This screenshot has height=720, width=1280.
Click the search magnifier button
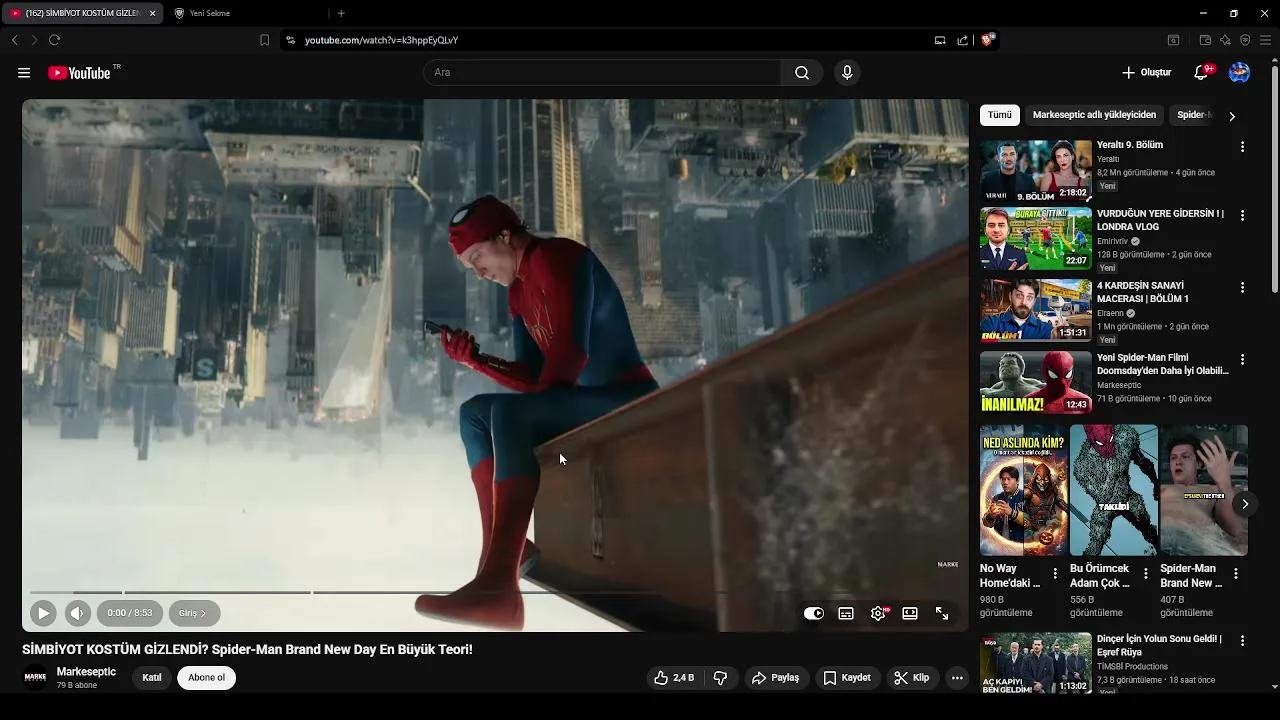click(x=802, y=73)
